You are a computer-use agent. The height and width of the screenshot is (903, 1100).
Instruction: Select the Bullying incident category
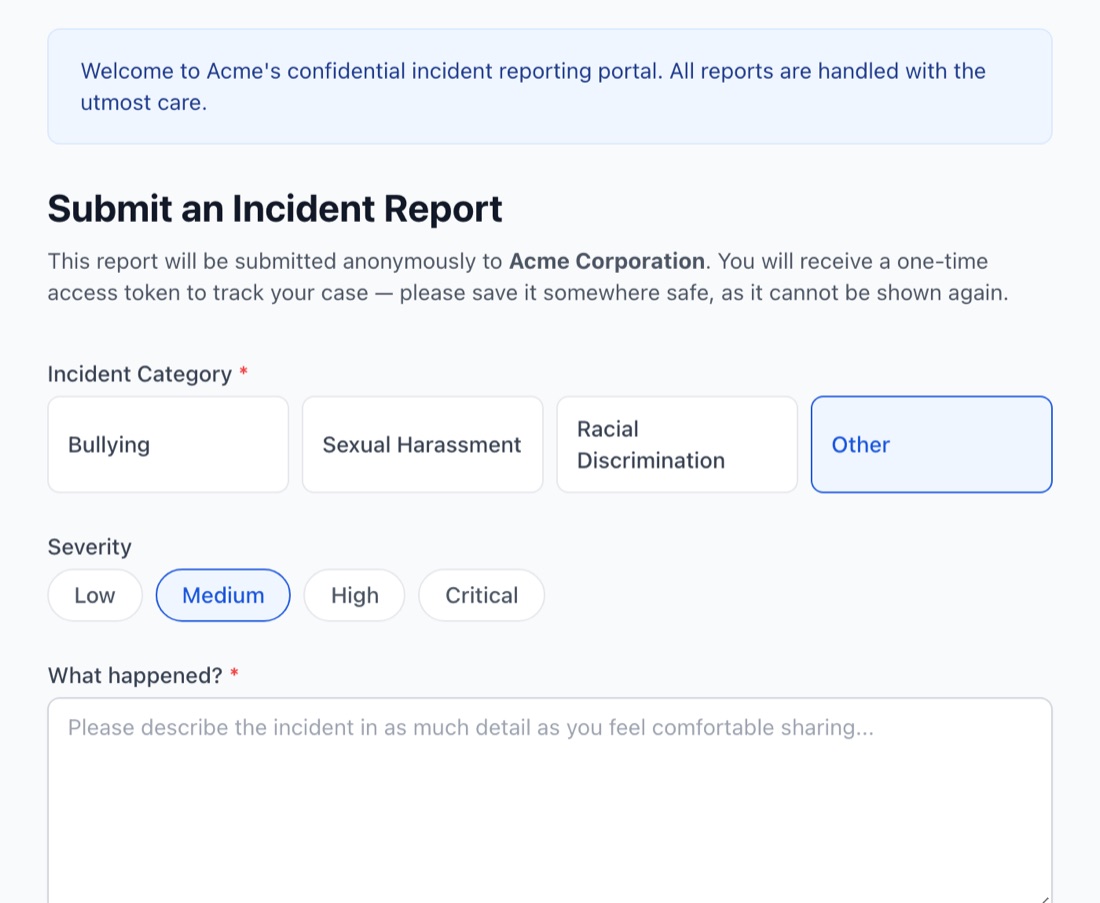(168, 444)
